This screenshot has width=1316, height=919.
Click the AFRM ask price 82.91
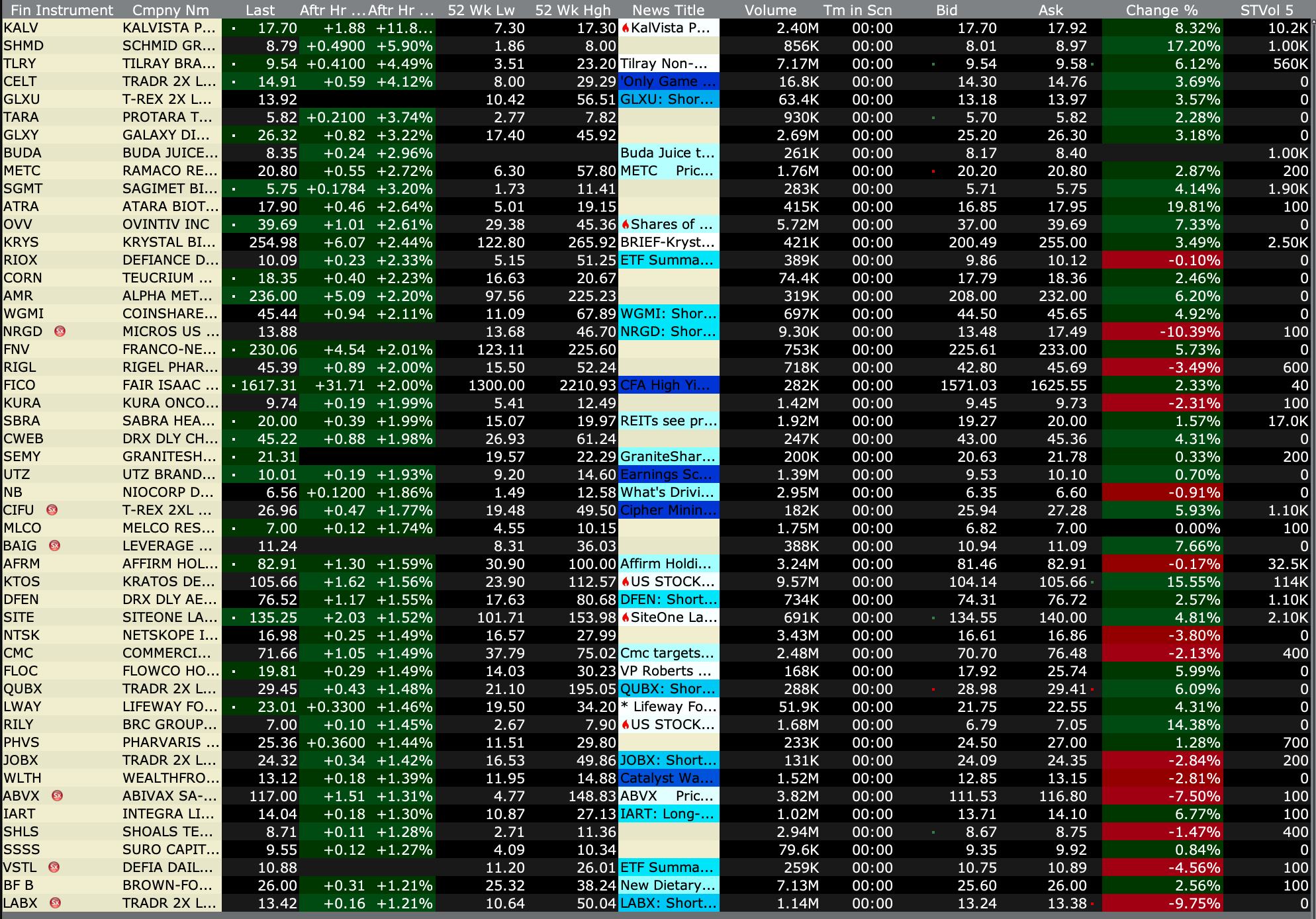[1066, 564]
